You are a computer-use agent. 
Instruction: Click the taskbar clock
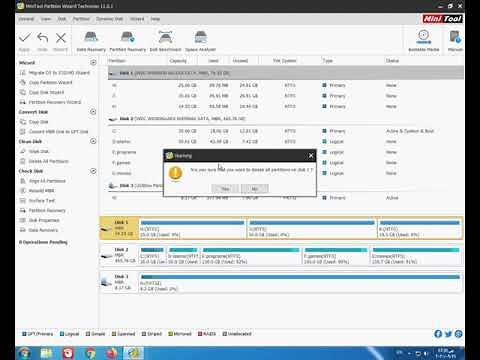(x=446, y=353)
